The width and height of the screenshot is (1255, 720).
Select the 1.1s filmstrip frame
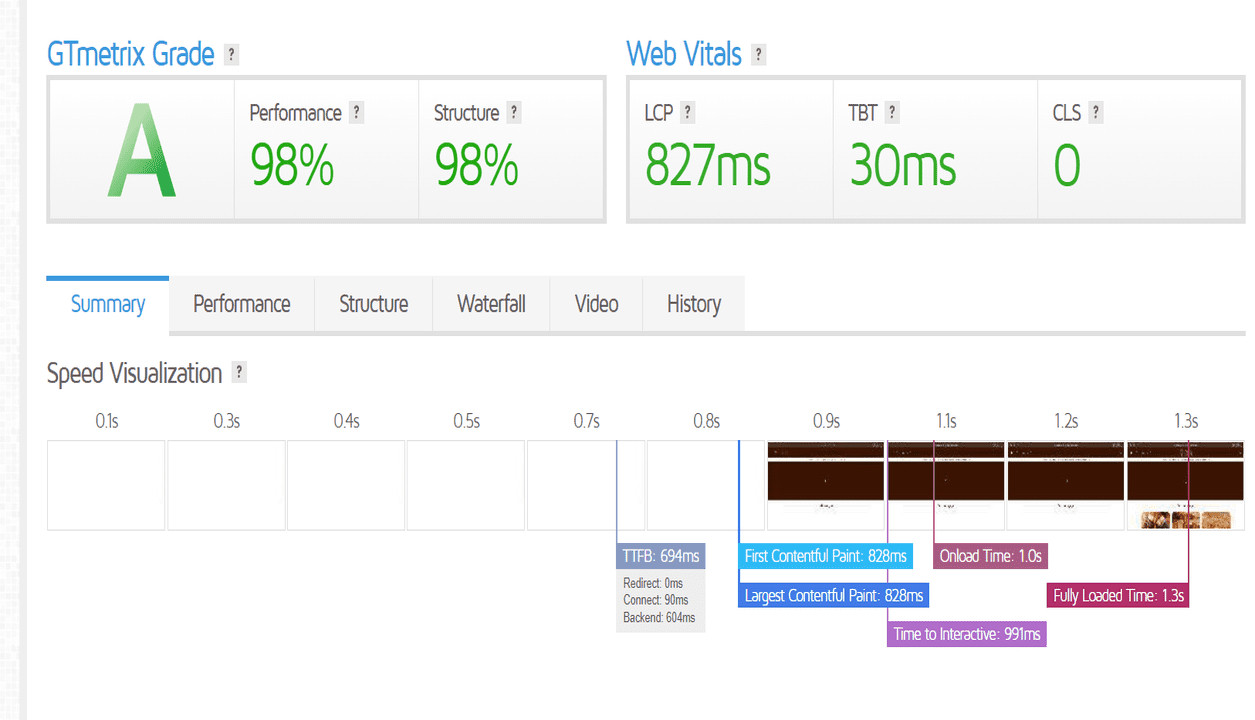point(946,485)
